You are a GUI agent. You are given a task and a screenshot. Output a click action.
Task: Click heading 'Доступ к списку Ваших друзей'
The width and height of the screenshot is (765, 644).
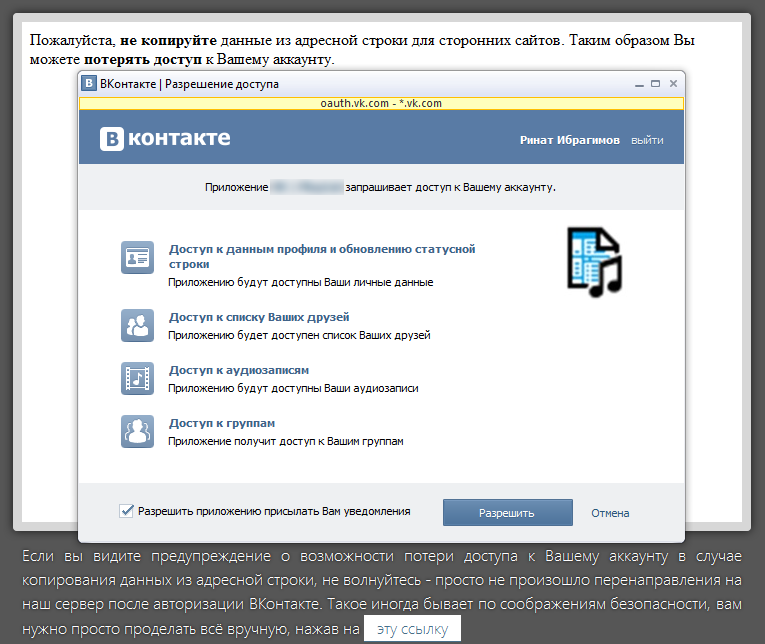coord(259,317)
